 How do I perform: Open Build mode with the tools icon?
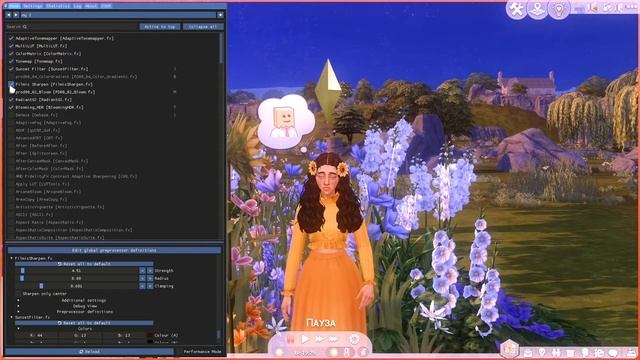[x=516, y=9]
